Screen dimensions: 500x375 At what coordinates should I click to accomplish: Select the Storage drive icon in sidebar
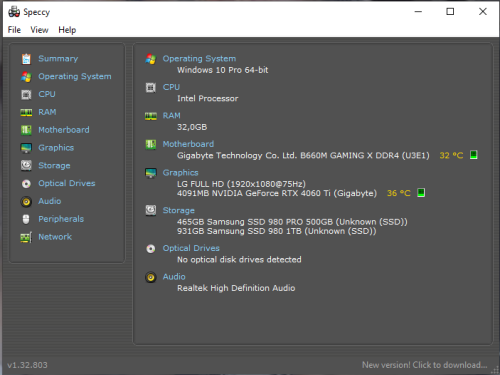26,166
